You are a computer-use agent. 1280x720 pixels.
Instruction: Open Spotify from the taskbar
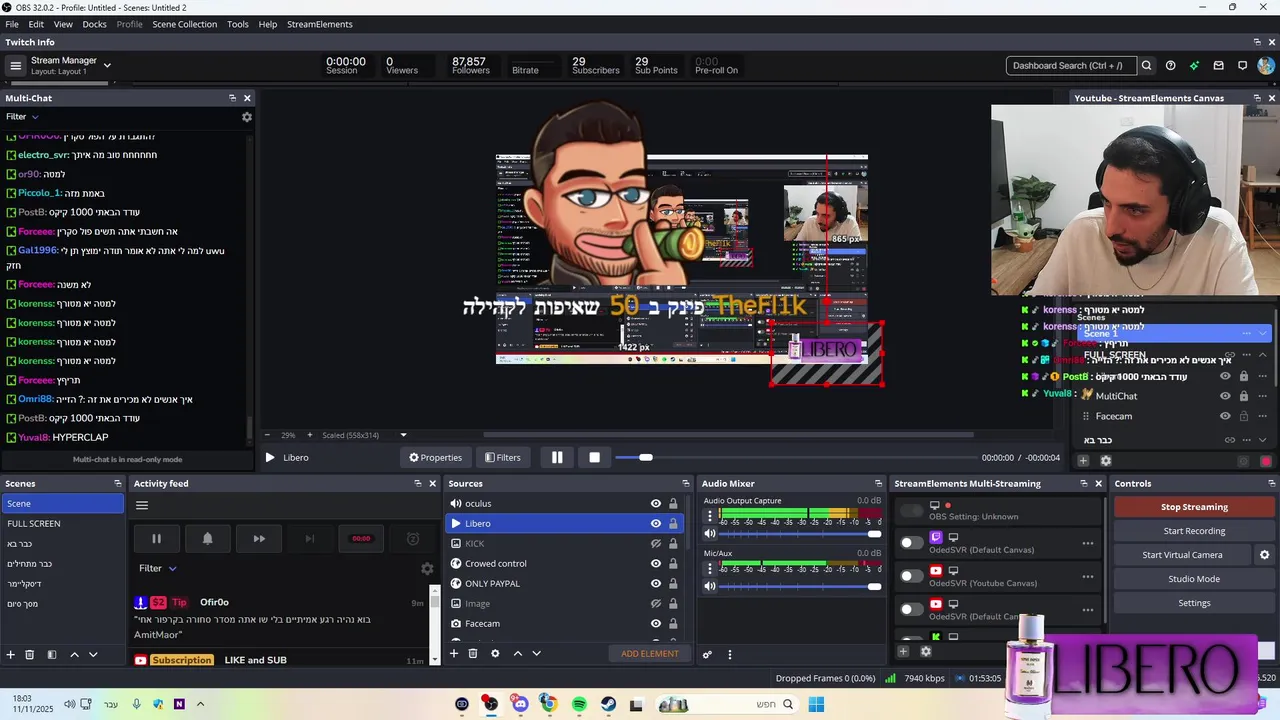pyautogui.click(x=579, y=705)
